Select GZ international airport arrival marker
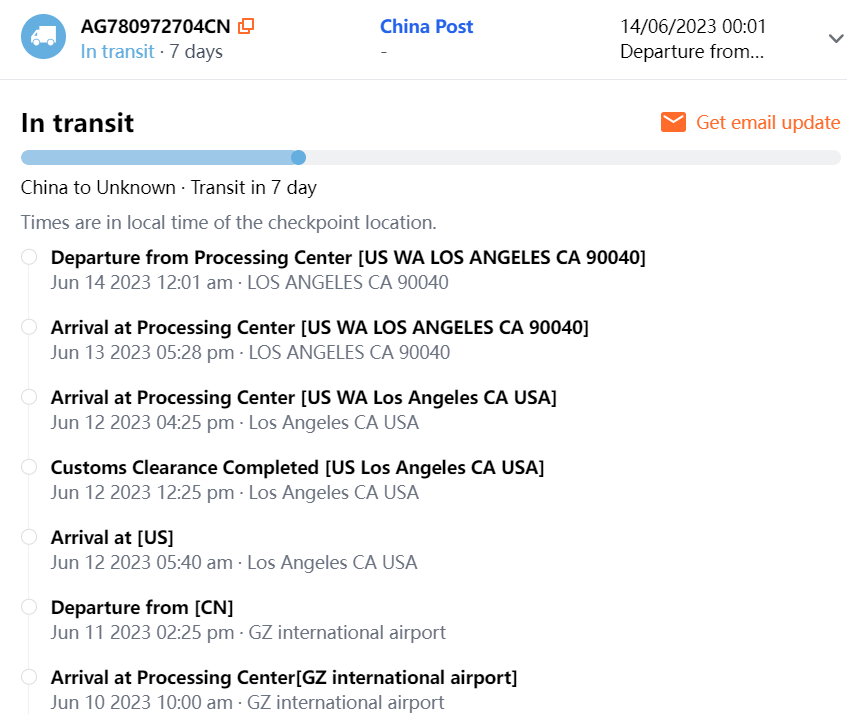Viewport: 847px width, 714px height. [29, 677]
